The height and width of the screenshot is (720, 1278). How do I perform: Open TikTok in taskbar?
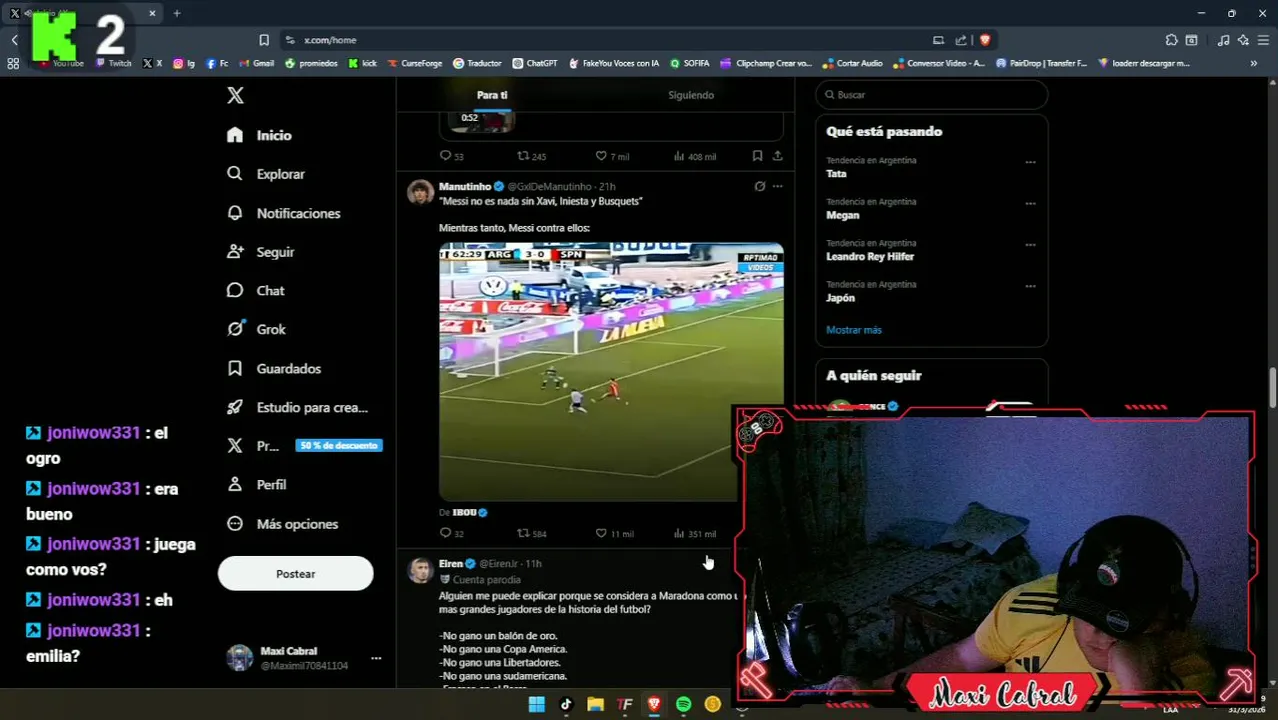coord(565,705)
